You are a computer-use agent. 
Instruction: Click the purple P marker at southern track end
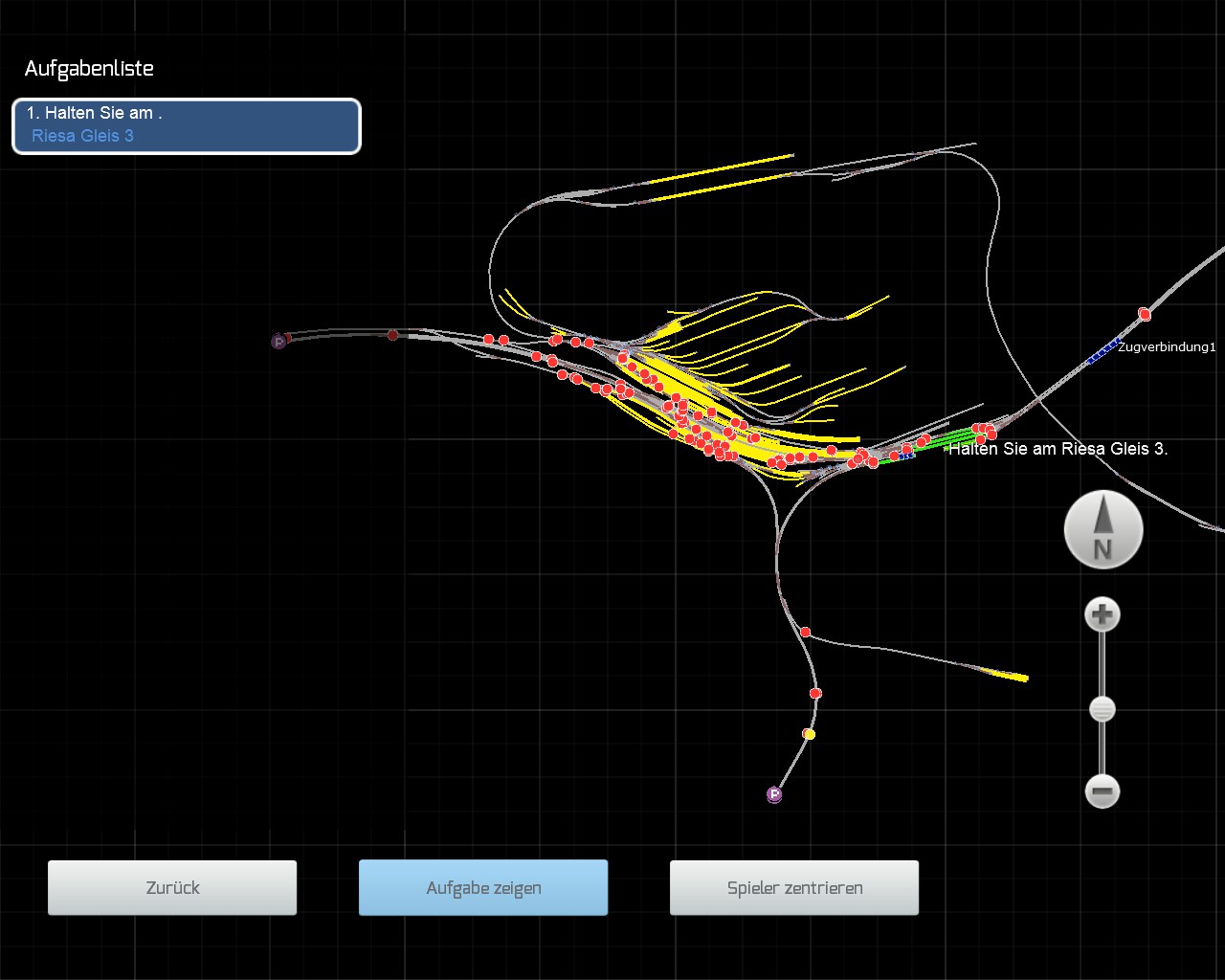774,794
